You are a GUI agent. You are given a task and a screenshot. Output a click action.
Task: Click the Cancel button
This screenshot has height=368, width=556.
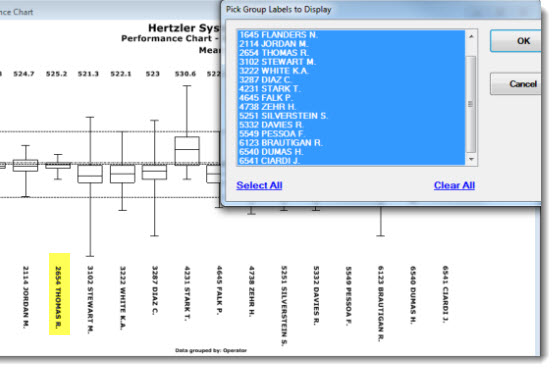point(516,84)
